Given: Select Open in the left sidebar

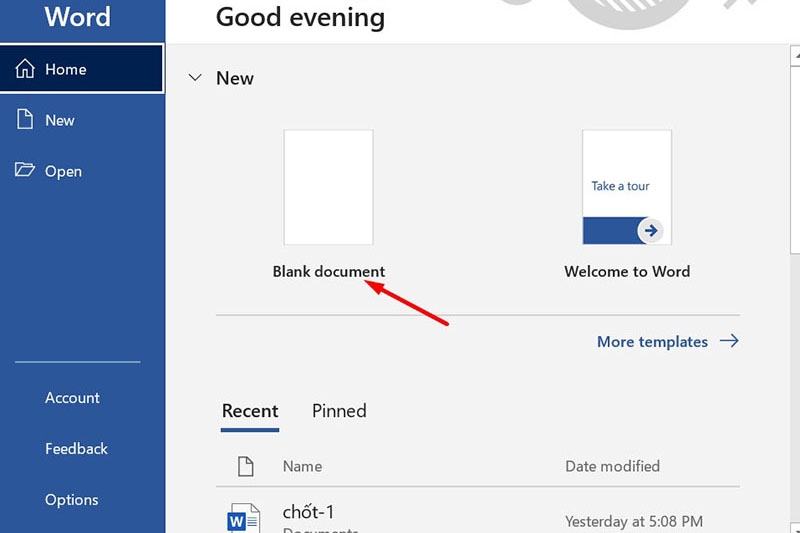Looking at the screenshot, I should 82,171.
